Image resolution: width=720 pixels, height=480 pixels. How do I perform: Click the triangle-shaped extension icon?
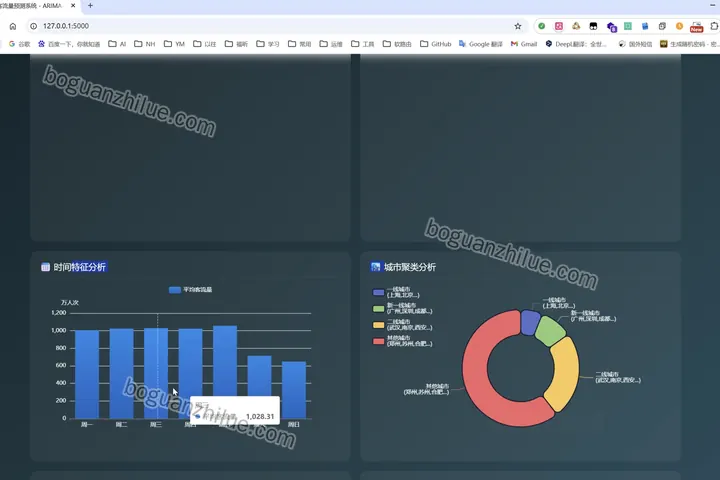tap(576, 26)
